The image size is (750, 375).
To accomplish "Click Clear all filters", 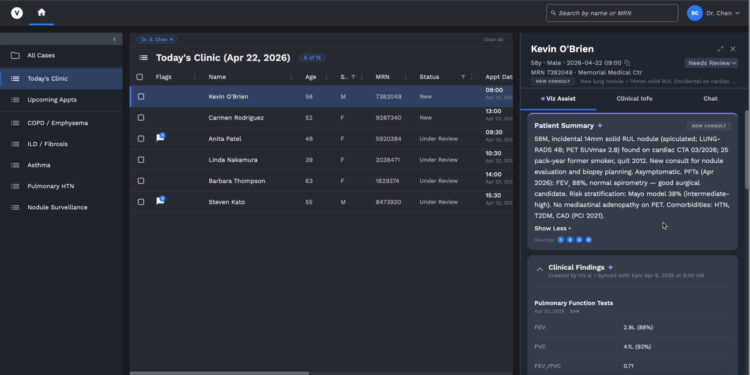I will pos(493,40).
